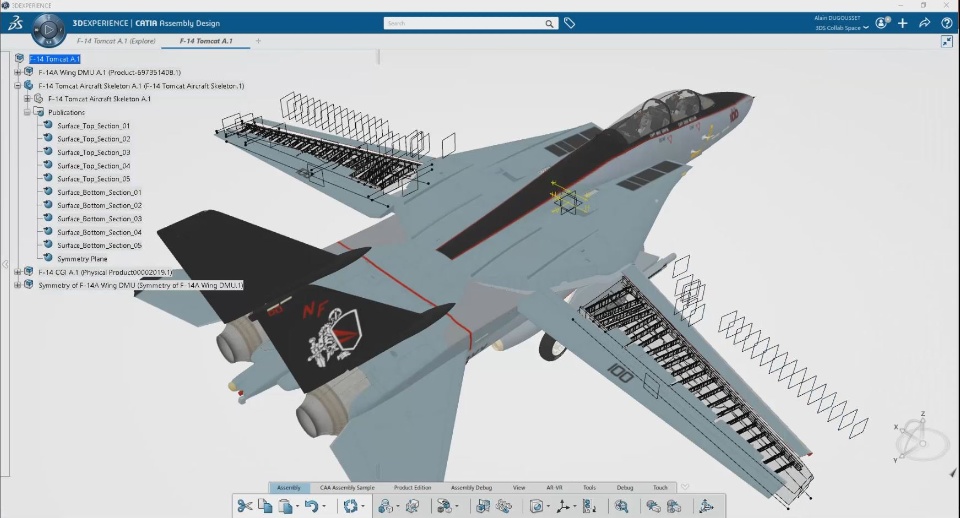Expand Symmetry of F-14A Wing DMU node

[18, 285]
